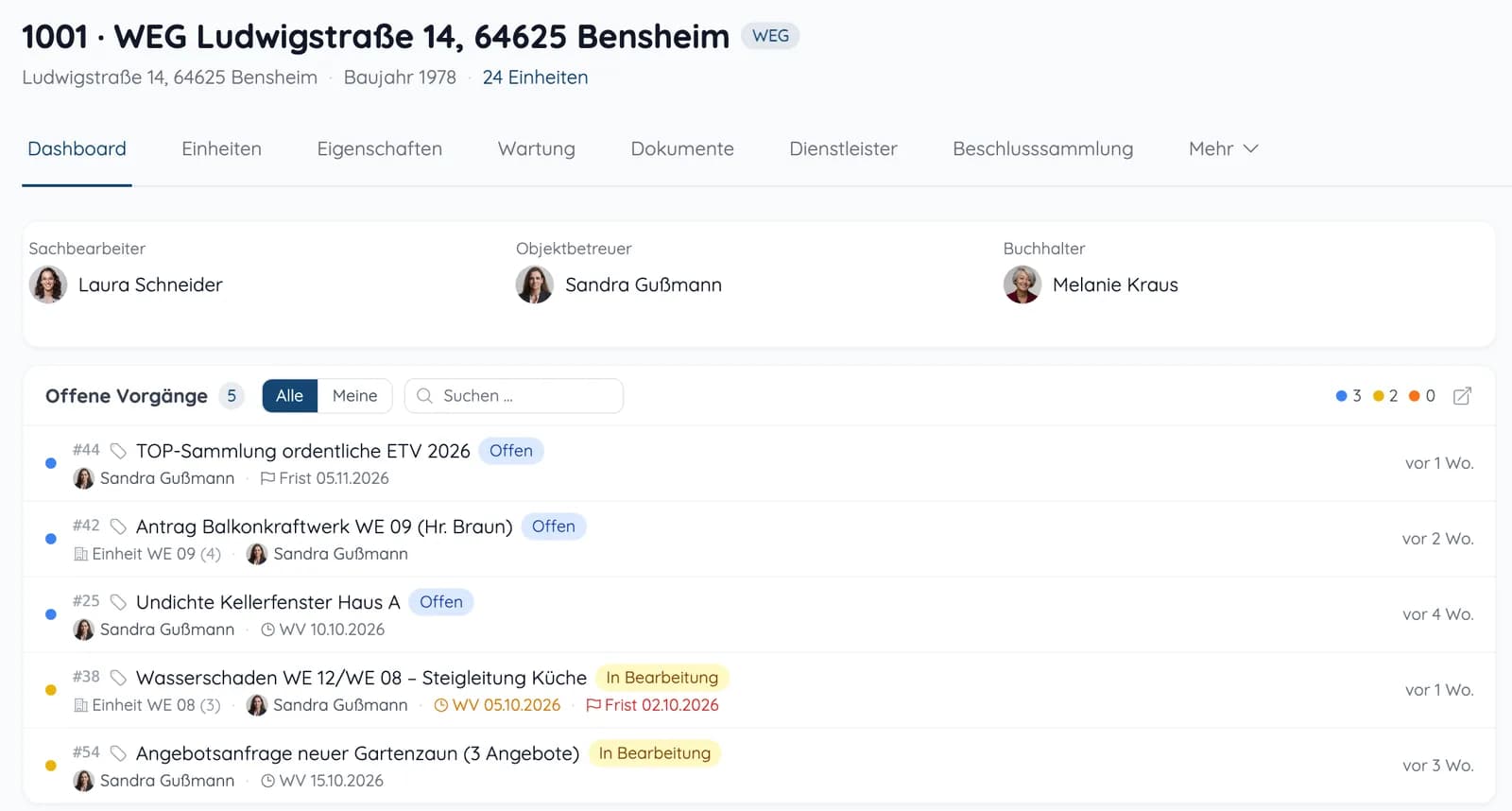The image size is (1512, 811).
Task: Expand the Mehr dropdown
Action: [x=1224, y=148]
